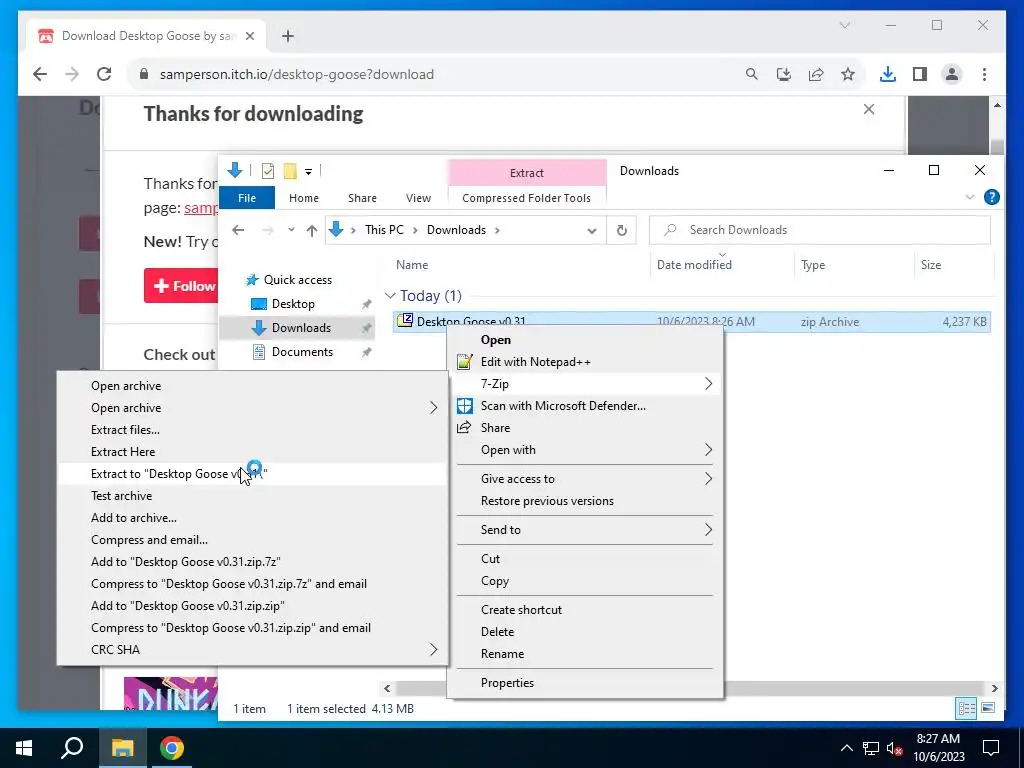Click Explorer horizontal scrollbar left arrow
Viewport: 1024px width, 768px height.
pos(387,688)
